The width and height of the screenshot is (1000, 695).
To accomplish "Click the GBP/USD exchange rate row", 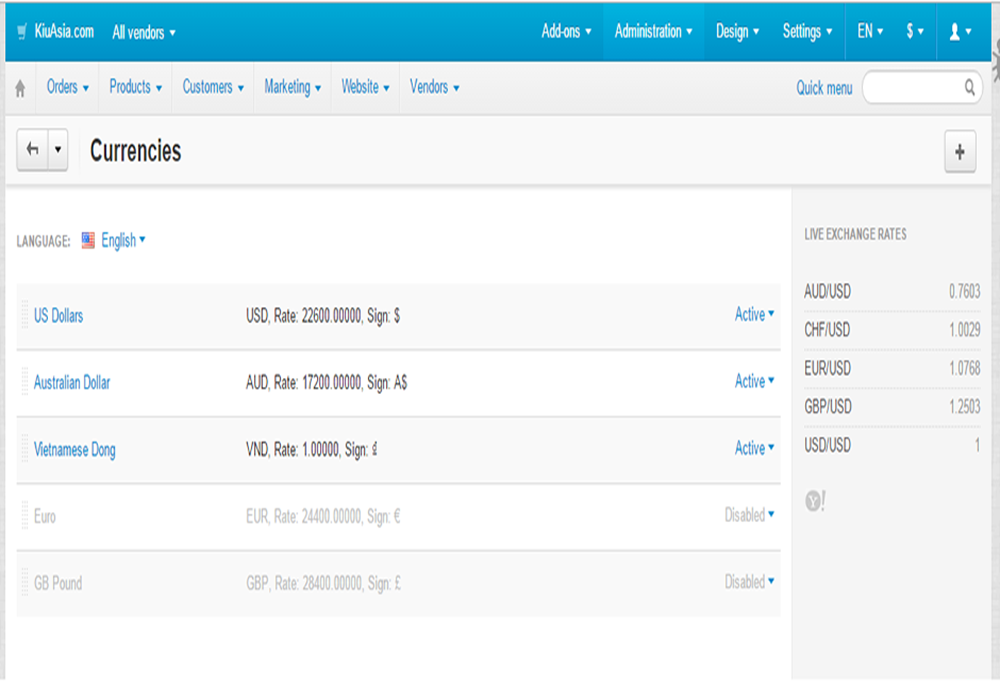I will (x=892, y=406).
